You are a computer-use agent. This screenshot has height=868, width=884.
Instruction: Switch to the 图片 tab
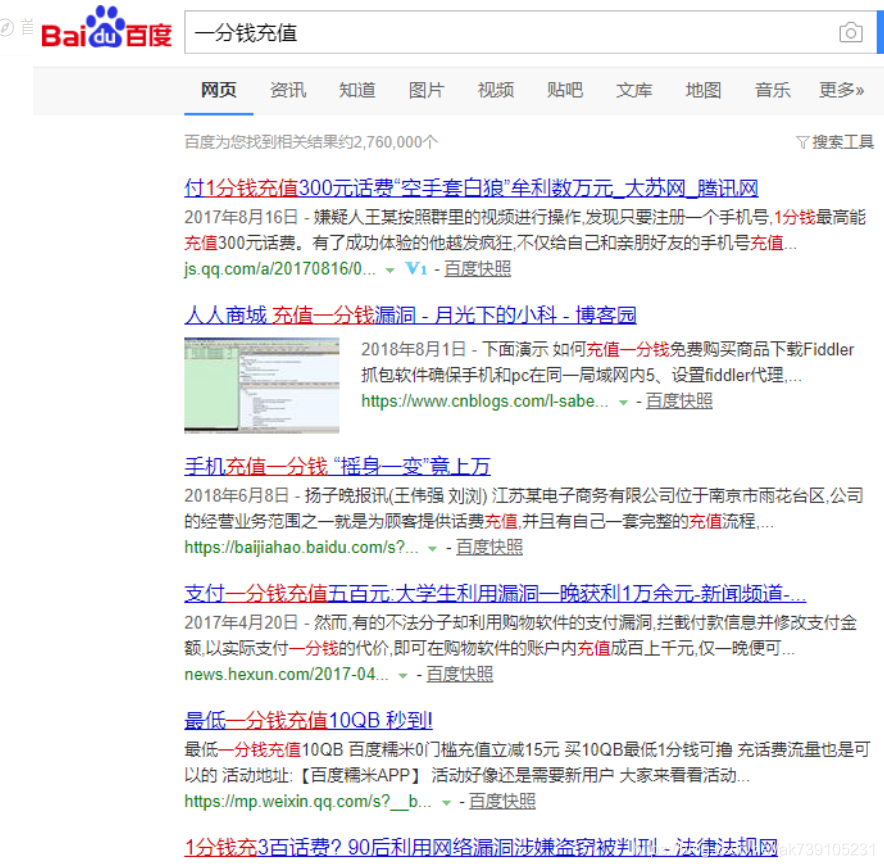[x=427, y=90]
